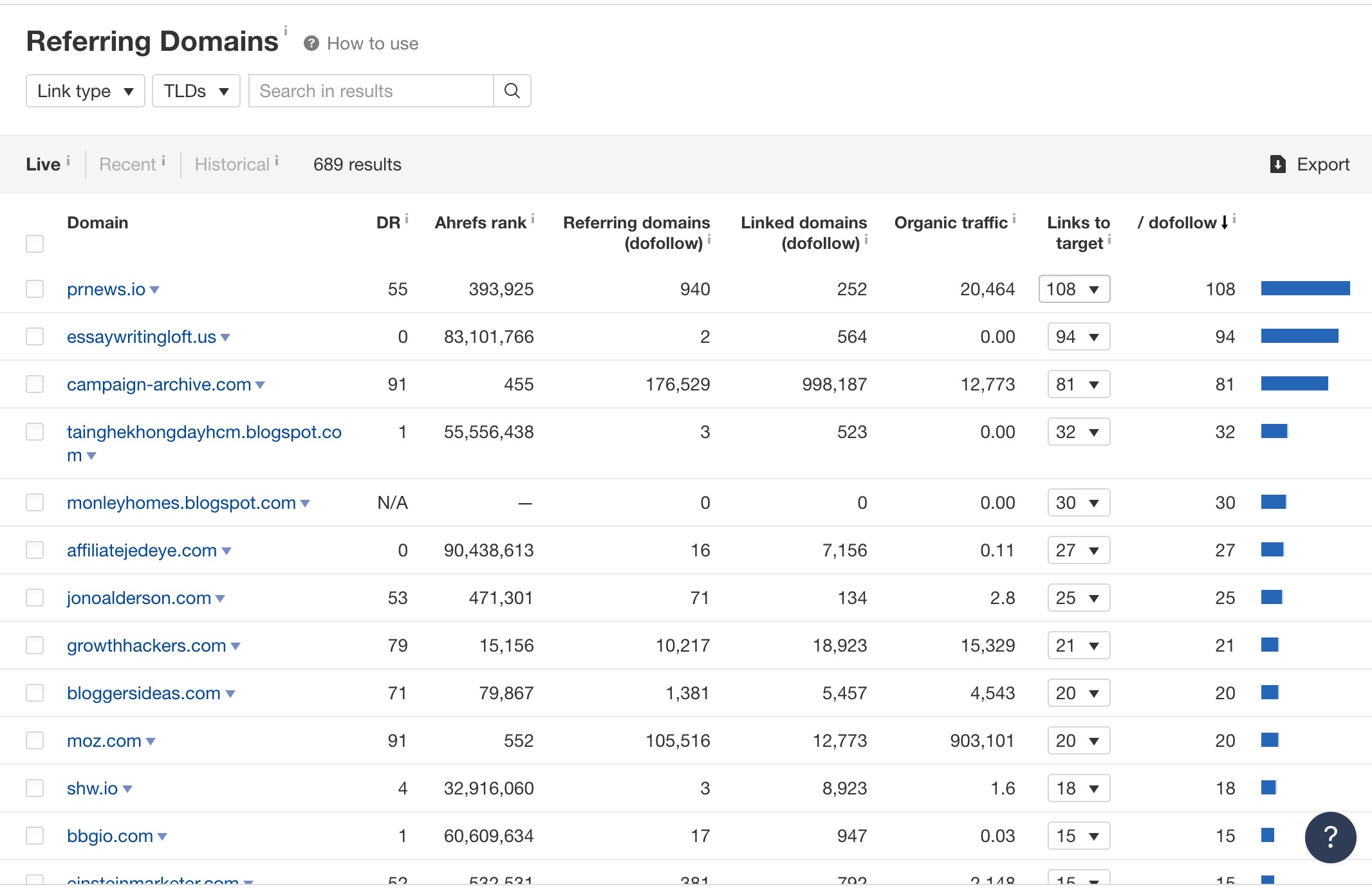Check the jonoalderson.com row checkbox

(x=35, y=598)
